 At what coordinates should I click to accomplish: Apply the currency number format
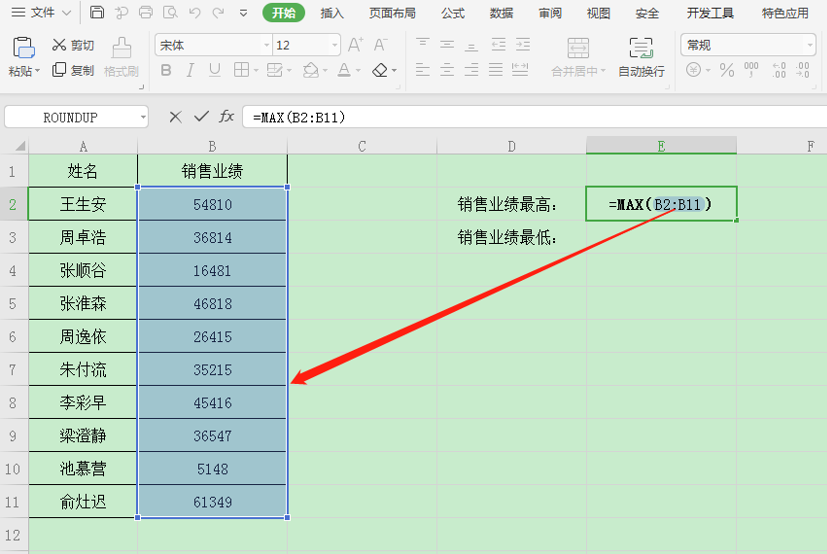coord(694,70)
